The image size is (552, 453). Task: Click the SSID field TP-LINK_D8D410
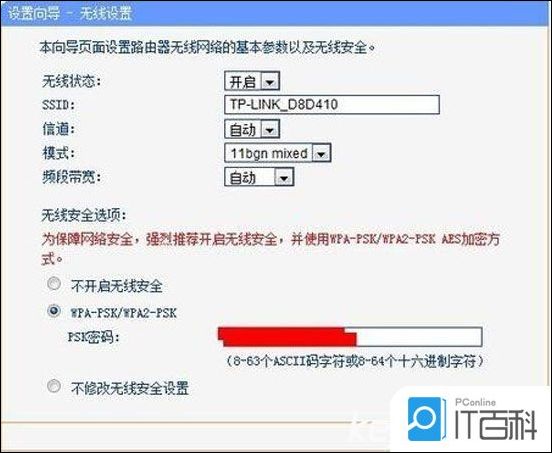click(332, 105)
